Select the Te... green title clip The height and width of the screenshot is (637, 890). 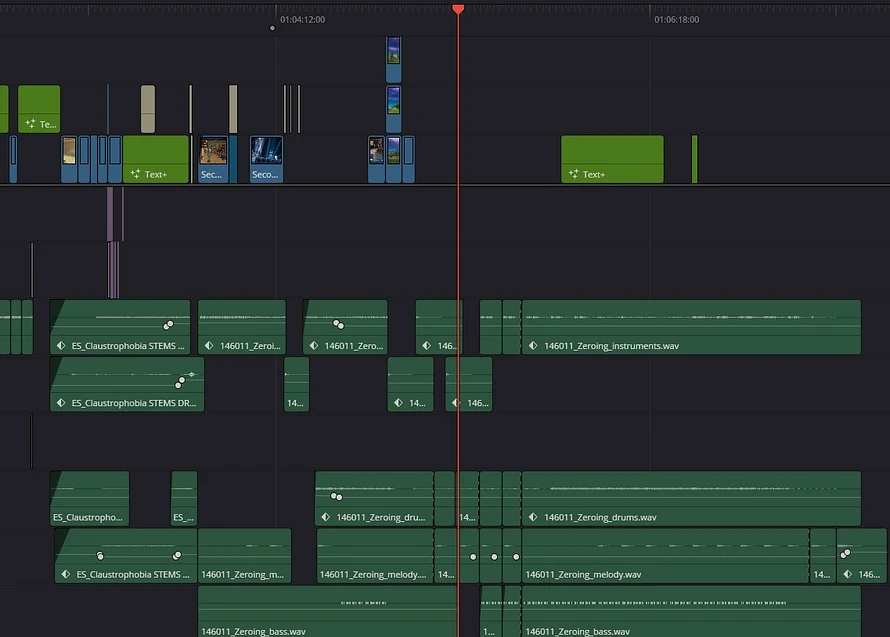point(39,109)
